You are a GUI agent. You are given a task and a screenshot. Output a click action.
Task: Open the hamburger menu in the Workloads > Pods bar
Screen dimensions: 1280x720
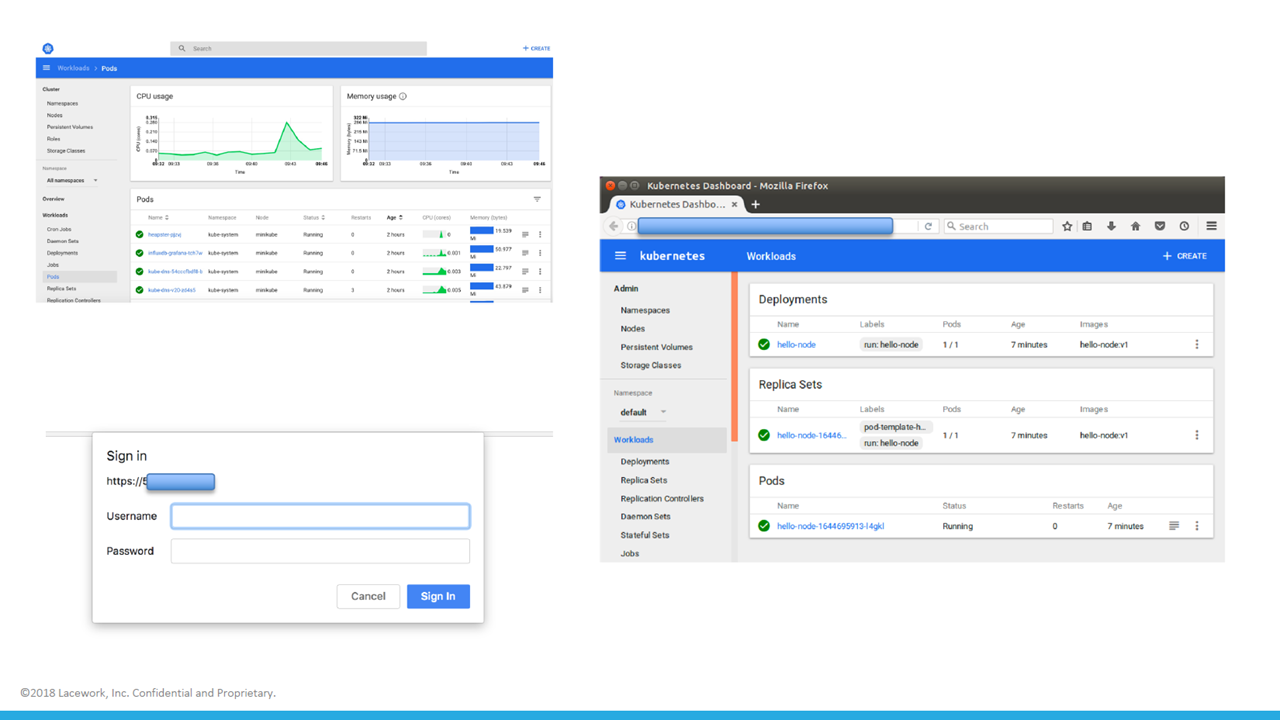[46, 68]
